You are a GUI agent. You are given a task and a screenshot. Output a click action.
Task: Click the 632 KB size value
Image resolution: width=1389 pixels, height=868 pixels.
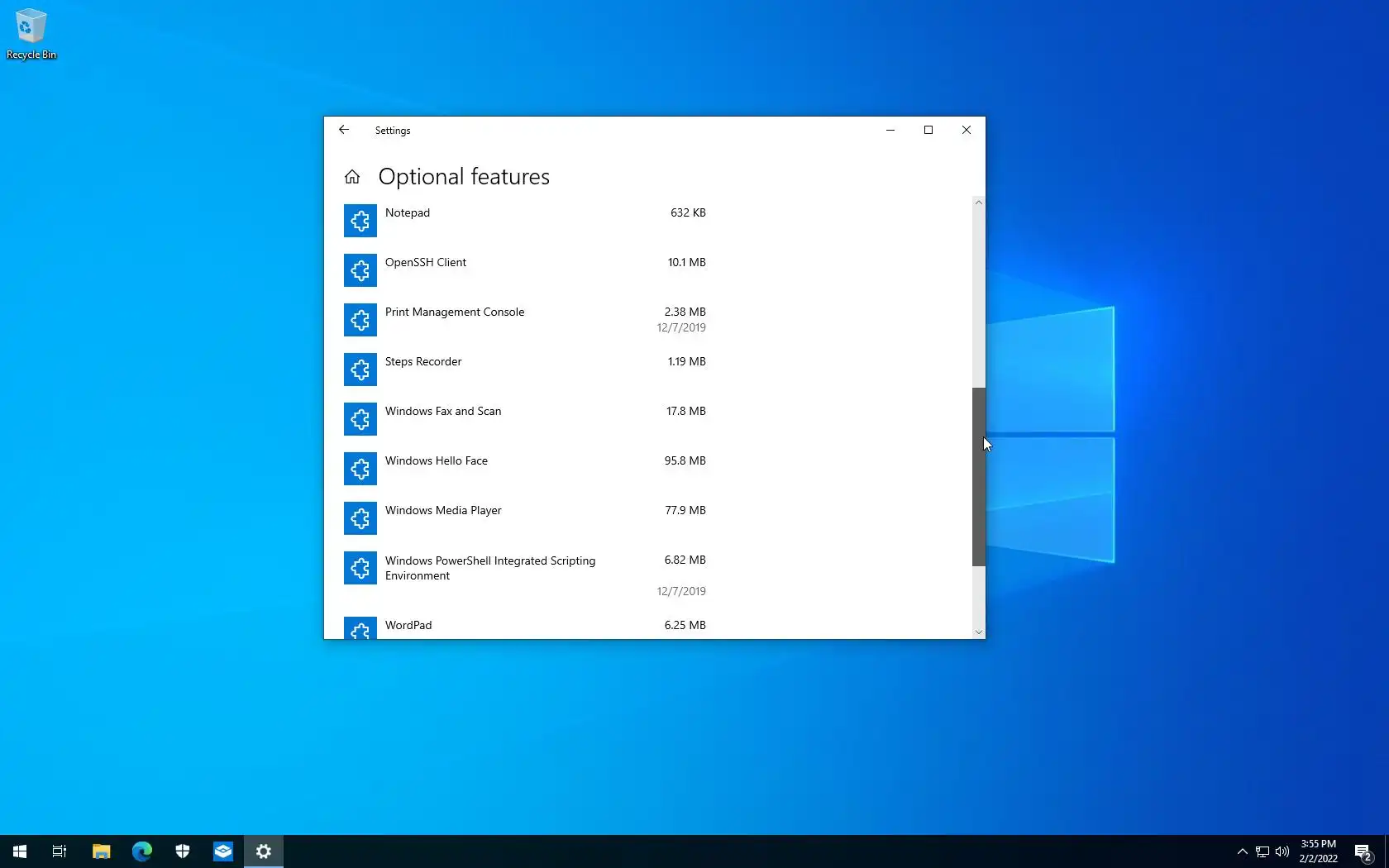point(688,212)
